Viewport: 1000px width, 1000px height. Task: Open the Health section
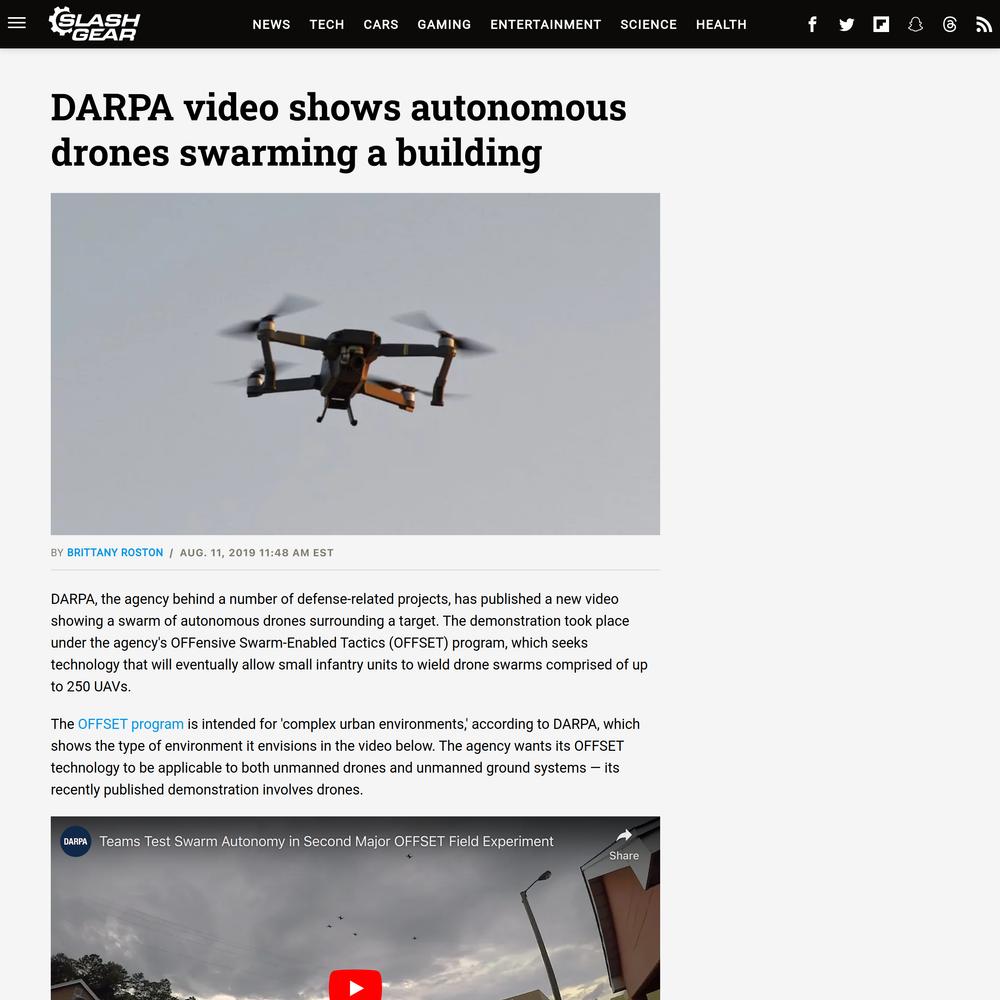pyautogui.click(x=721, y=24)
